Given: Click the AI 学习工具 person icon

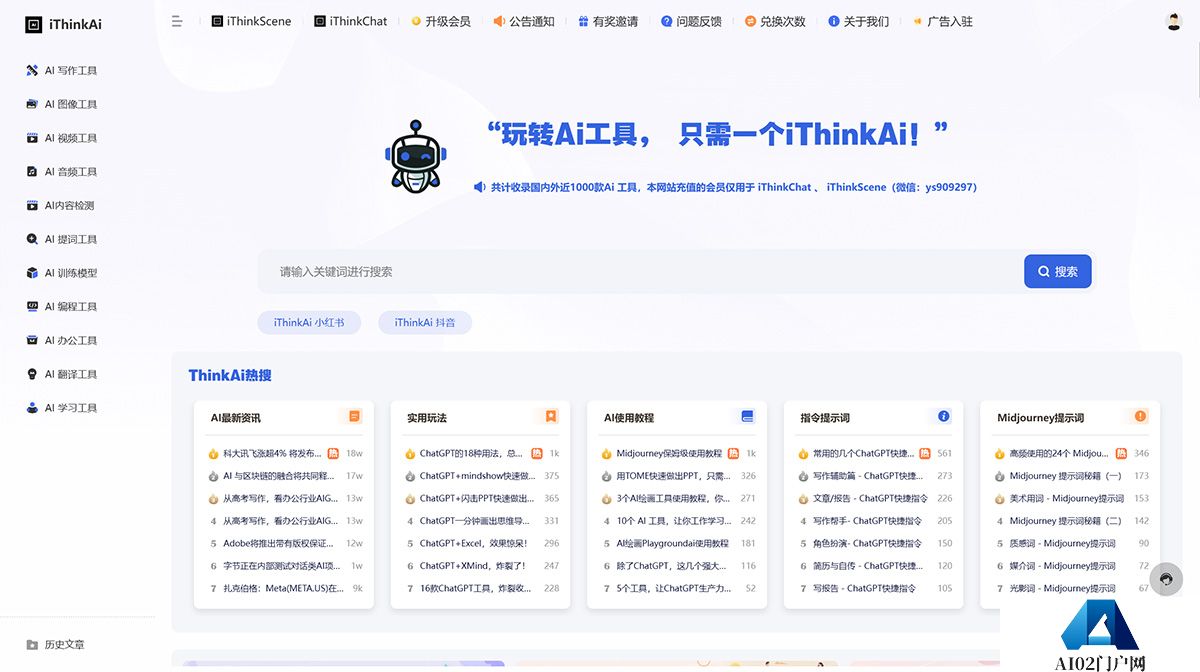Looking at the screenshot, I should pos(33,408).
